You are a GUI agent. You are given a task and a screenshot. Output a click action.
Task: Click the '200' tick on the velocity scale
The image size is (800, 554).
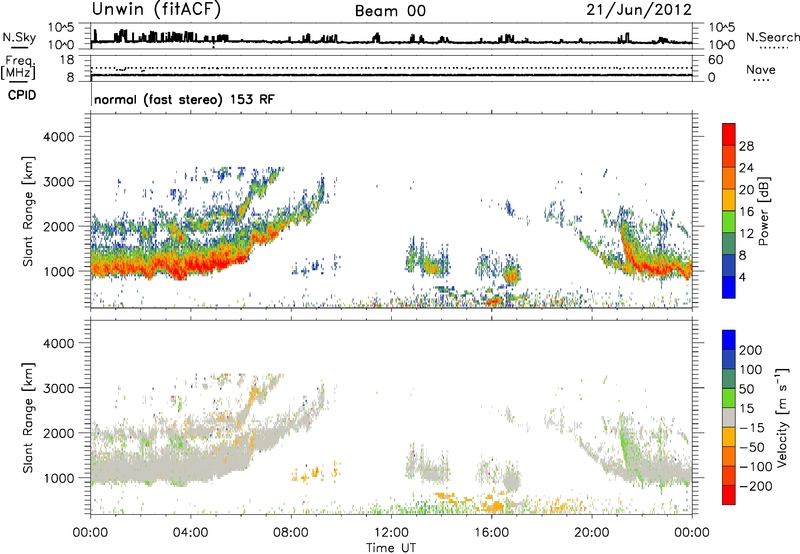coord(751,350)
